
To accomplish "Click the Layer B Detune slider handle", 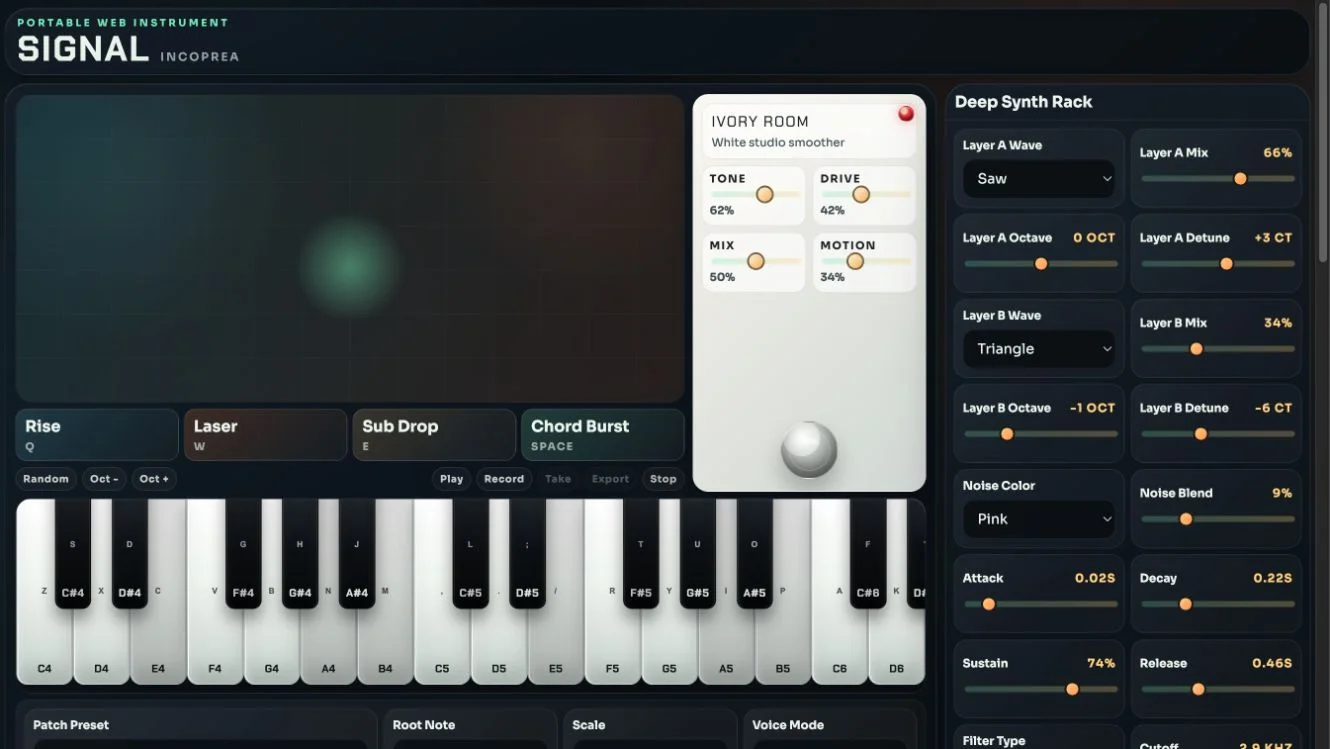I will (x=1201, y=434).
